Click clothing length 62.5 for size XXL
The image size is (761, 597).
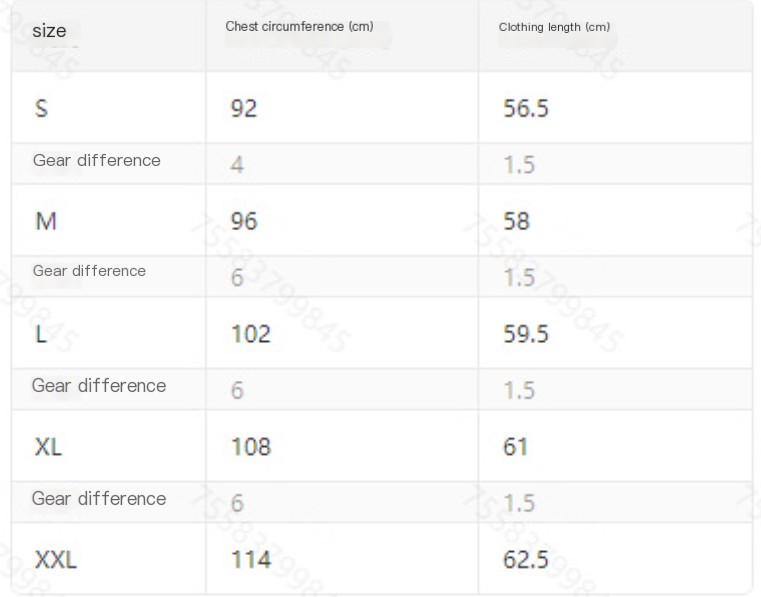[x=526, y=560]
